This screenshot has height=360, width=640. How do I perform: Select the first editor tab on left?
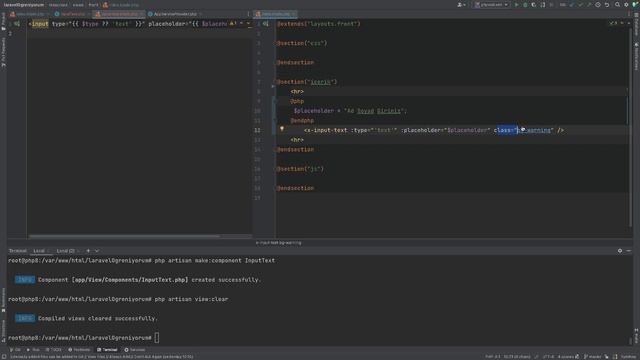pos(29,14)
